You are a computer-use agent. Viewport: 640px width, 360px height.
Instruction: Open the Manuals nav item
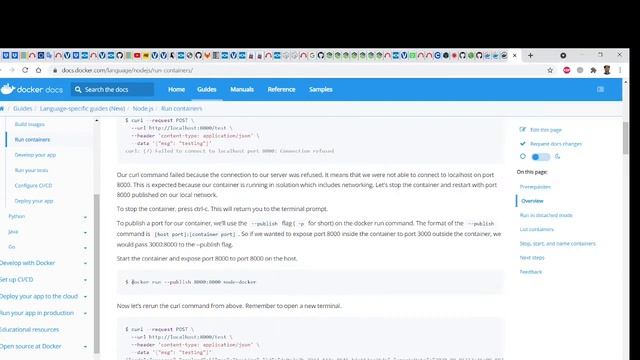[x=242, y=89]
